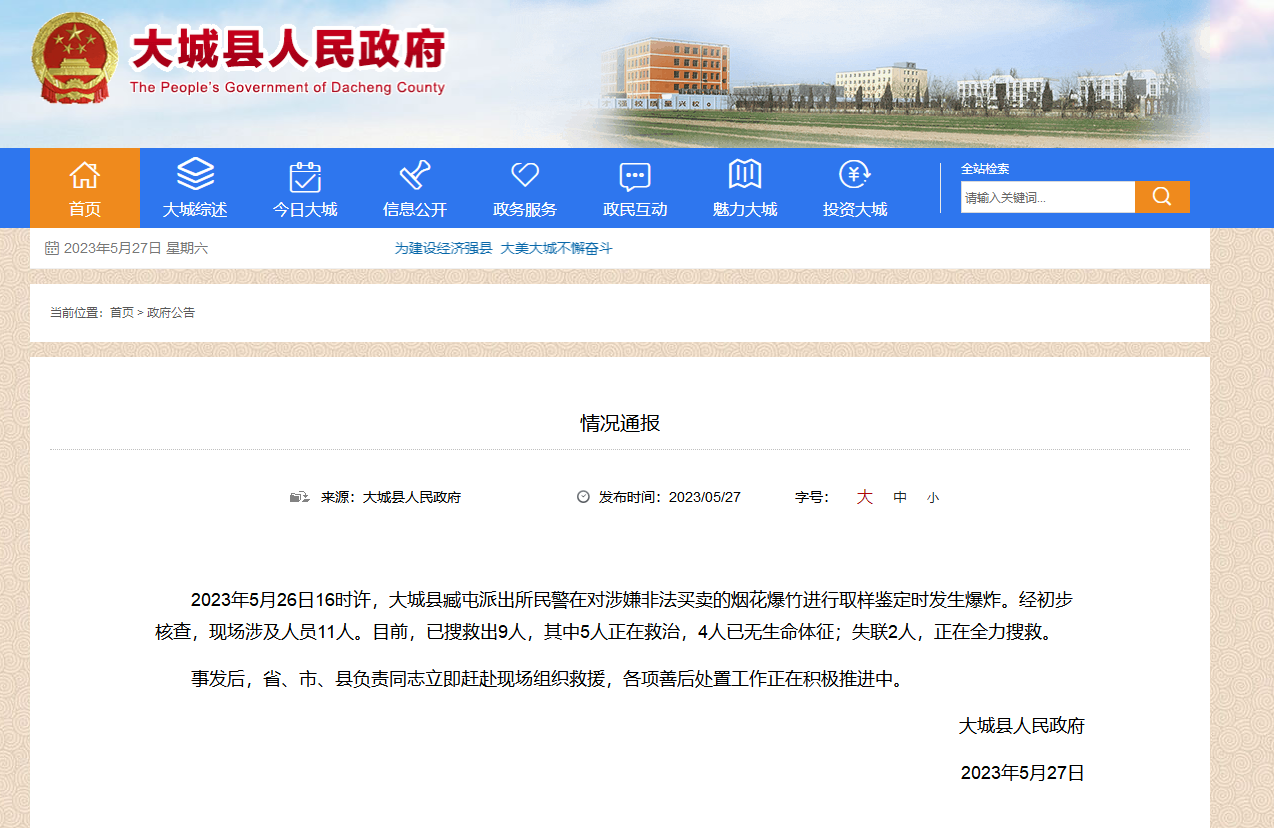The height and width of the screenshot is (828, 1274).
Task: Click the 政民互动 chat bubble icon
Action: tap(635, 176)
